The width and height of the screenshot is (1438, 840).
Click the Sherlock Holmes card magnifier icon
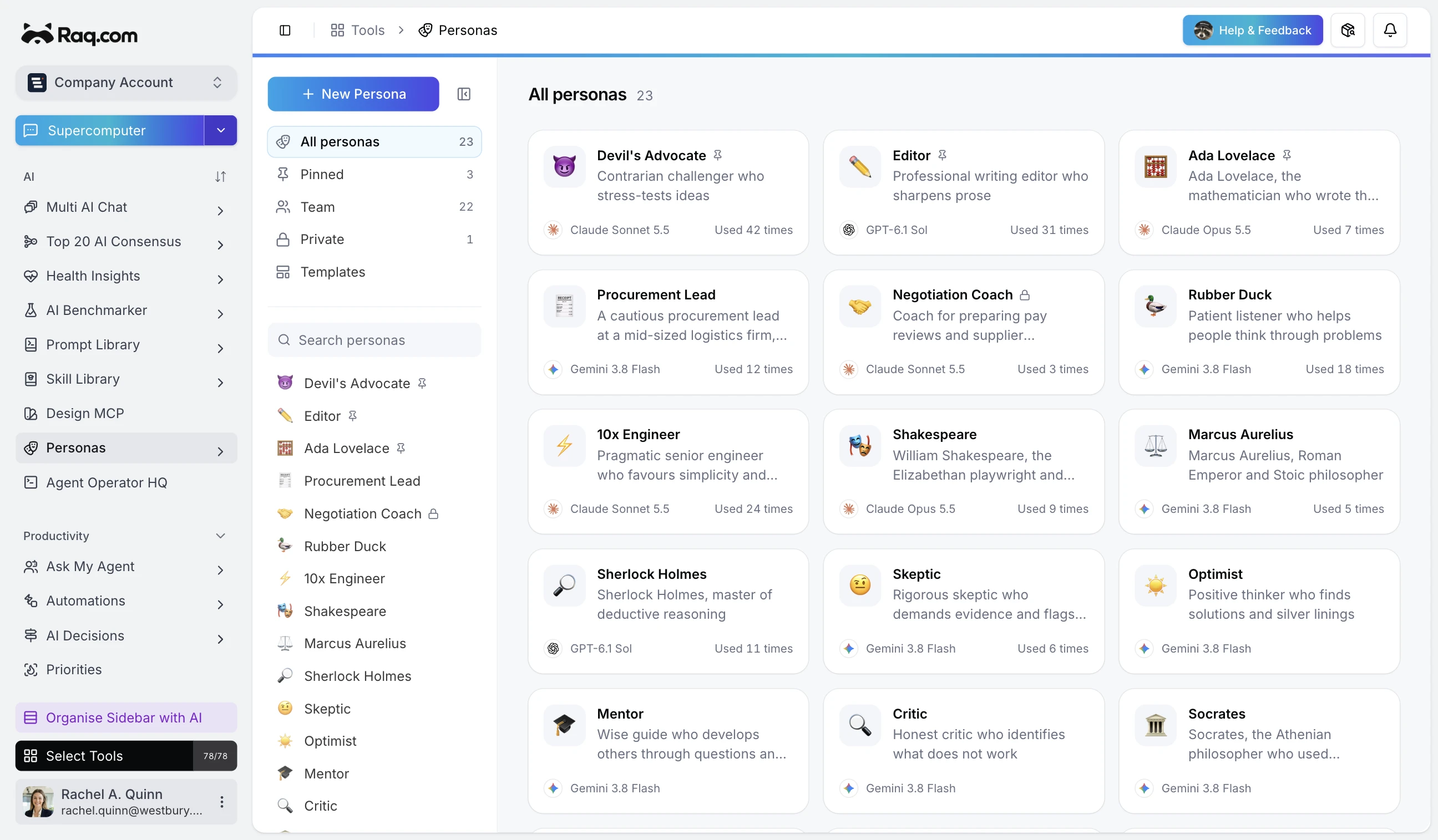click(x=564, y=586)
